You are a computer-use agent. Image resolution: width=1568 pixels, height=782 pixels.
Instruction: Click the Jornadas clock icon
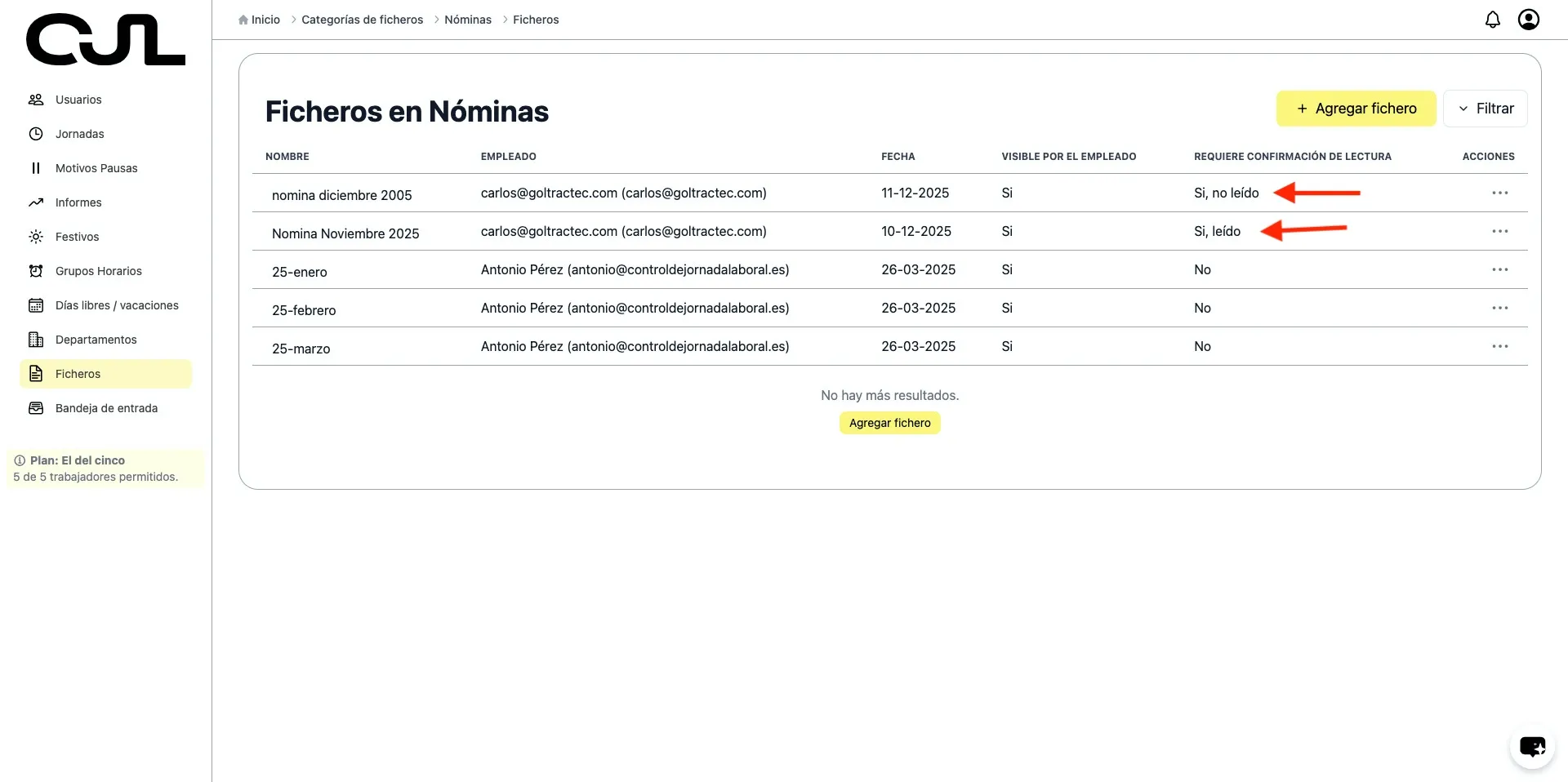click(x=36, y=134)
